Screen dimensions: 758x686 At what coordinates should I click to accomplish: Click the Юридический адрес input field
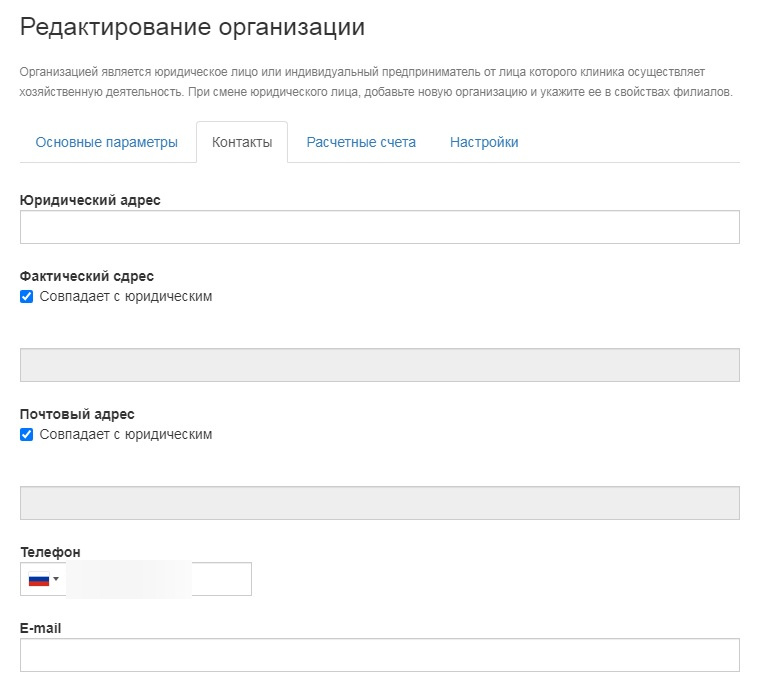(x=379, y=227)
